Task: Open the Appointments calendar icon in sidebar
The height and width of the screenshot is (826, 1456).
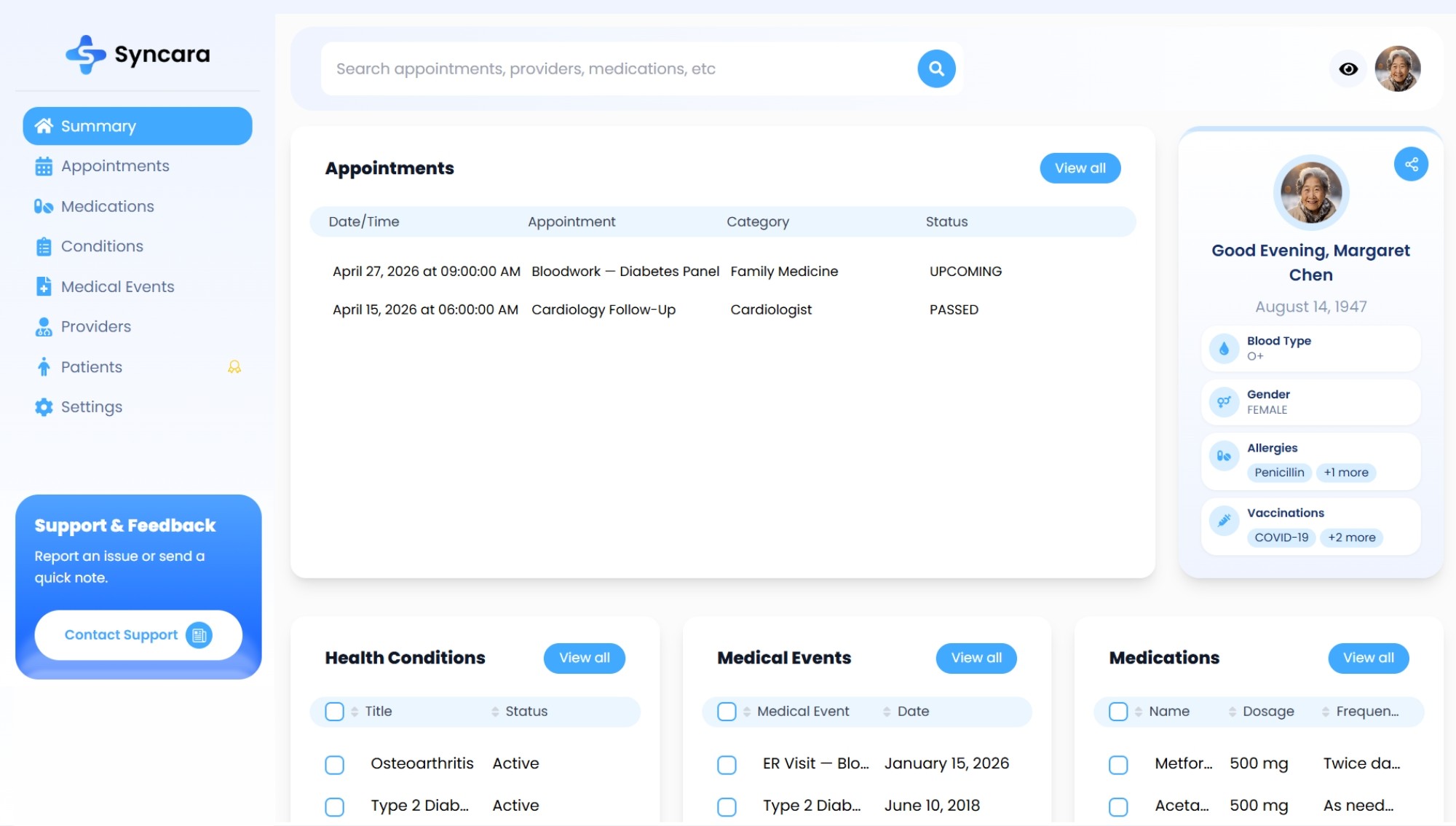Action: click(x=44, y=166)
